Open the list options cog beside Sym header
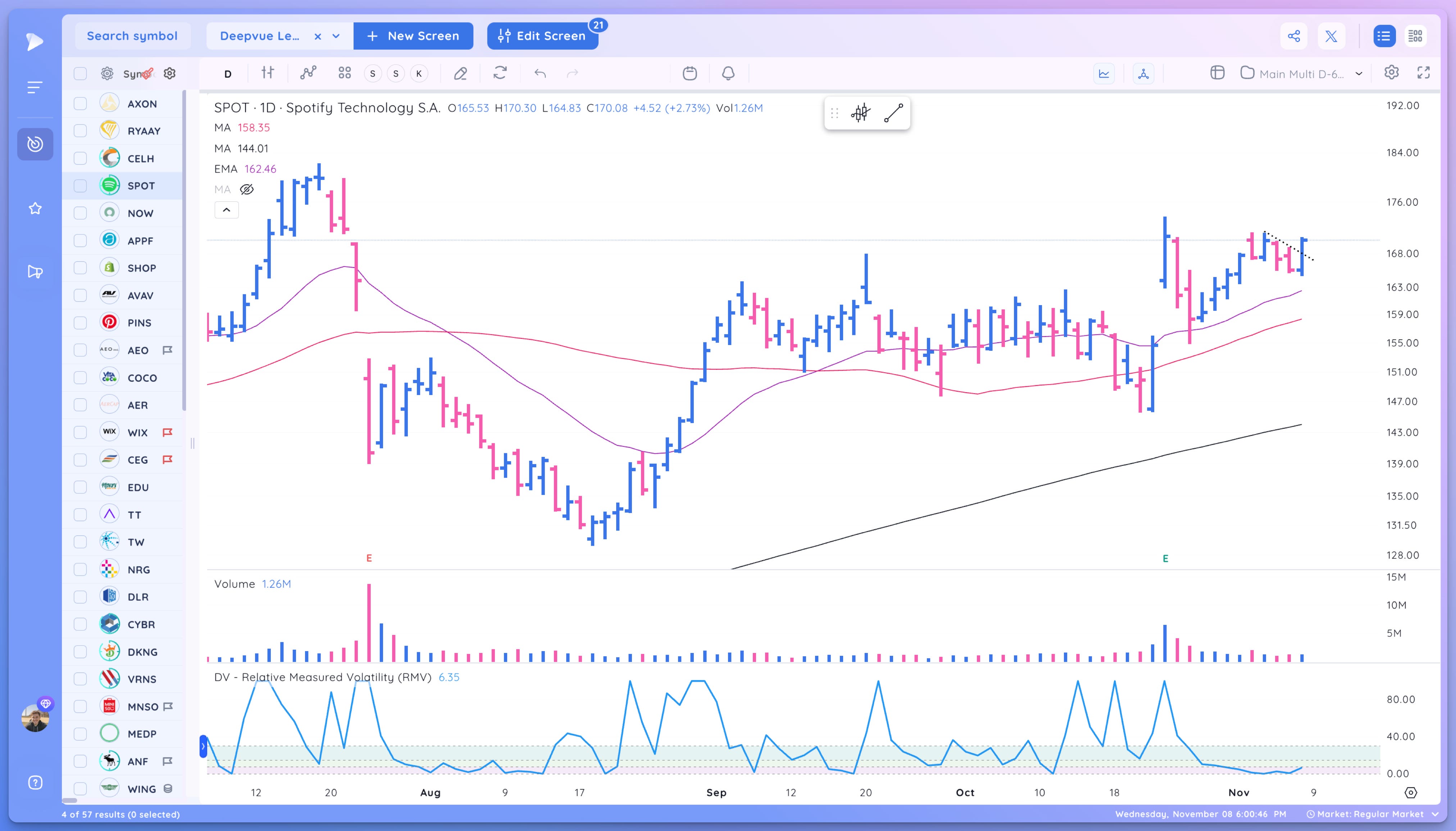The image size is (1456, 831). pyautogui.click(x=107, y=73)
